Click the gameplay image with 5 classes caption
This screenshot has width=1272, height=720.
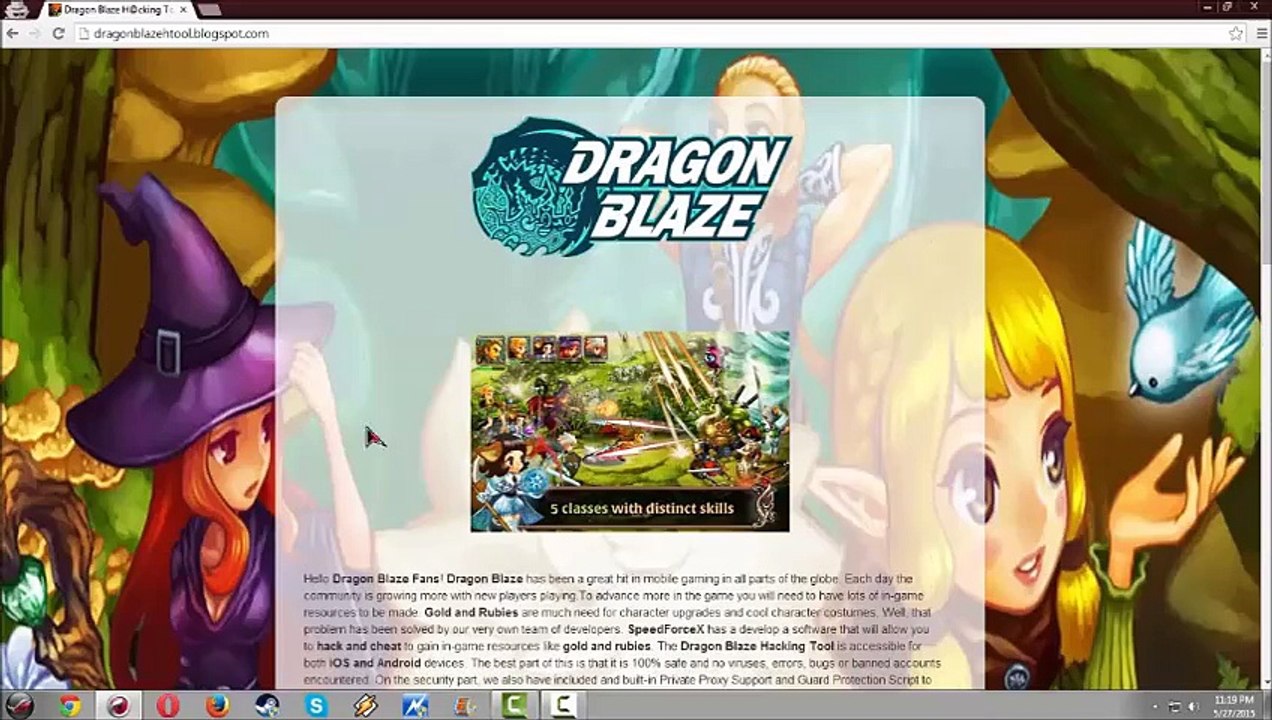point(630,431)
